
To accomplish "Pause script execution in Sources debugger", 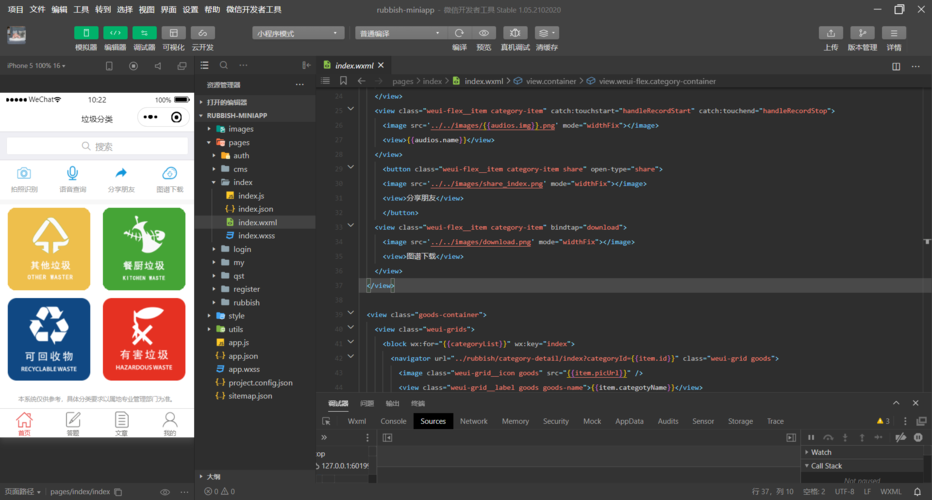I will point(812,437).
